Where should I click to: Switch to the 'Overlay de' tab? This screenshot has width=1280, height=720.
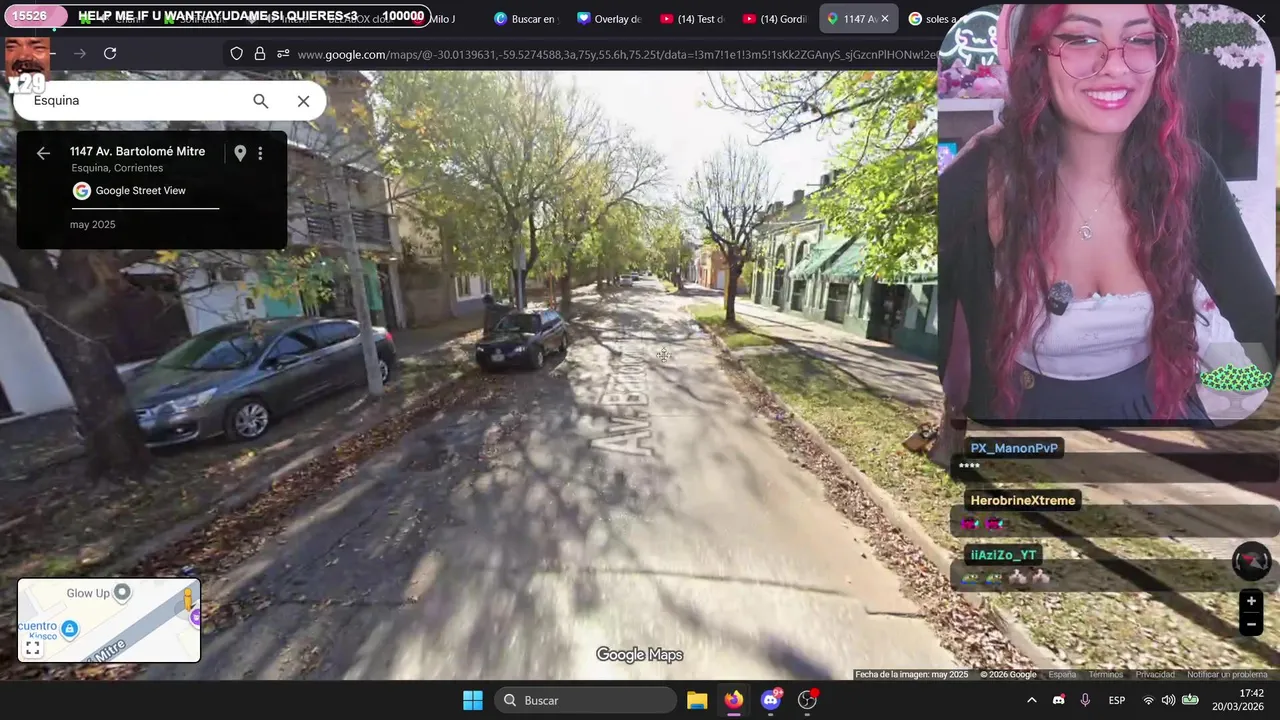(x=609, y=19)
